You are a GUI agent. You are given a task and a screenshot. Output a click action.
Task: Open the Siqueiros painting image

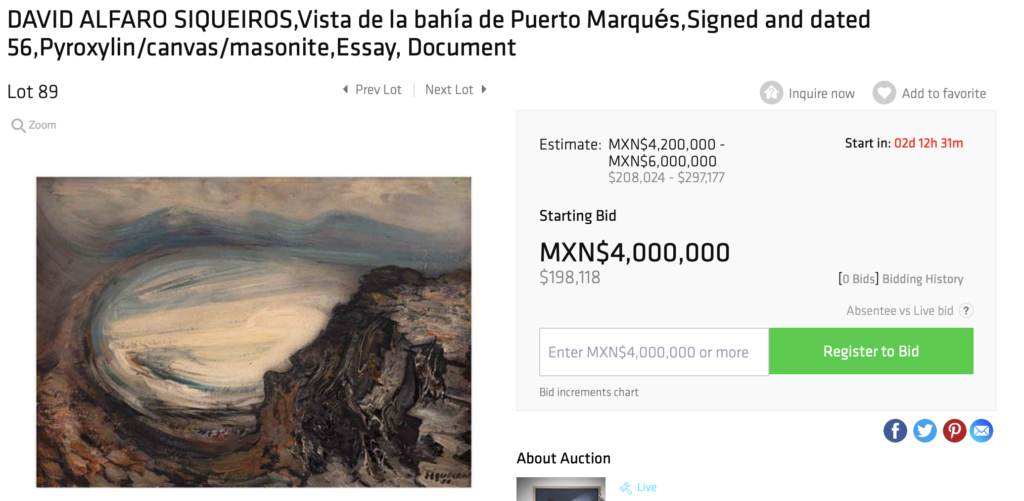pyautogui.click(x=253, y=332)
